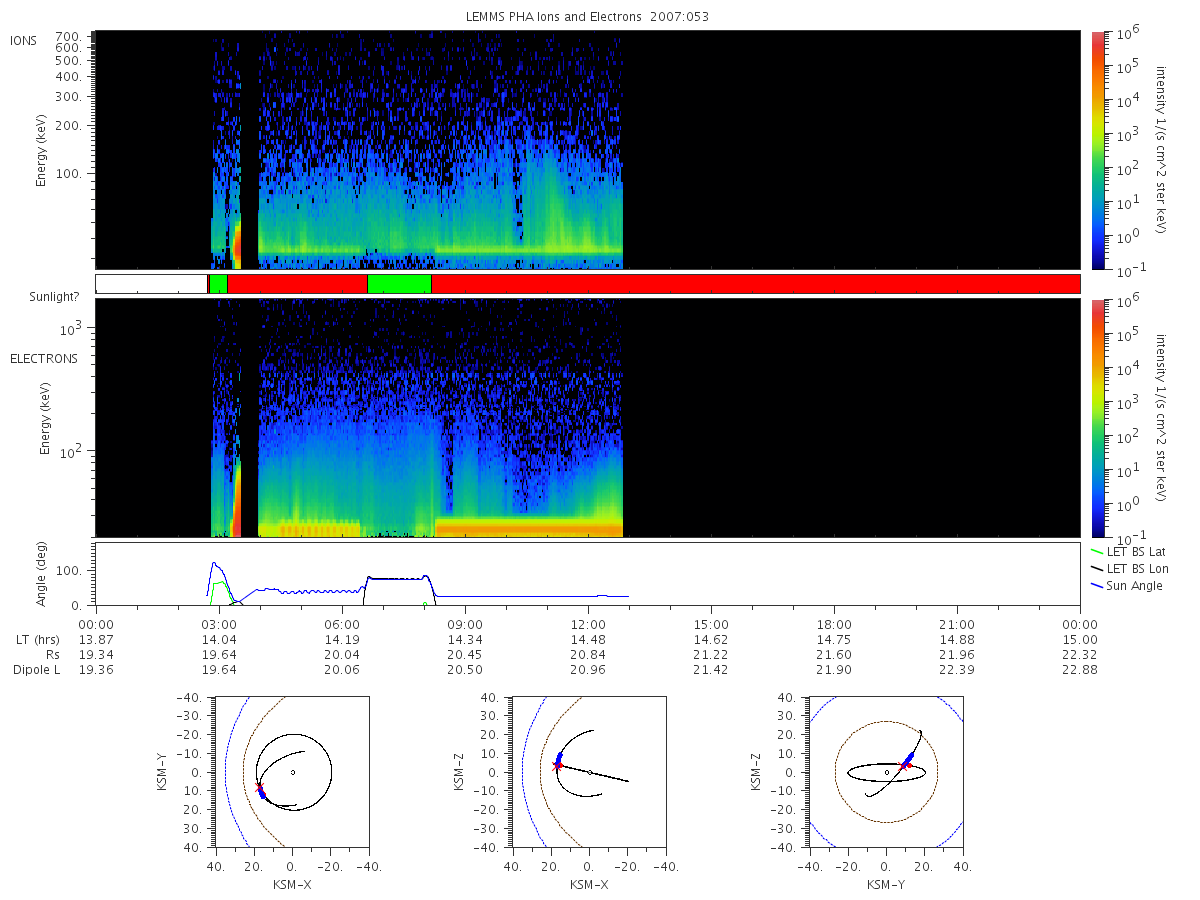Click the "LT (hrs)" row label
The height and width of the screenshot is (900, 1200).
click(37, 639)
